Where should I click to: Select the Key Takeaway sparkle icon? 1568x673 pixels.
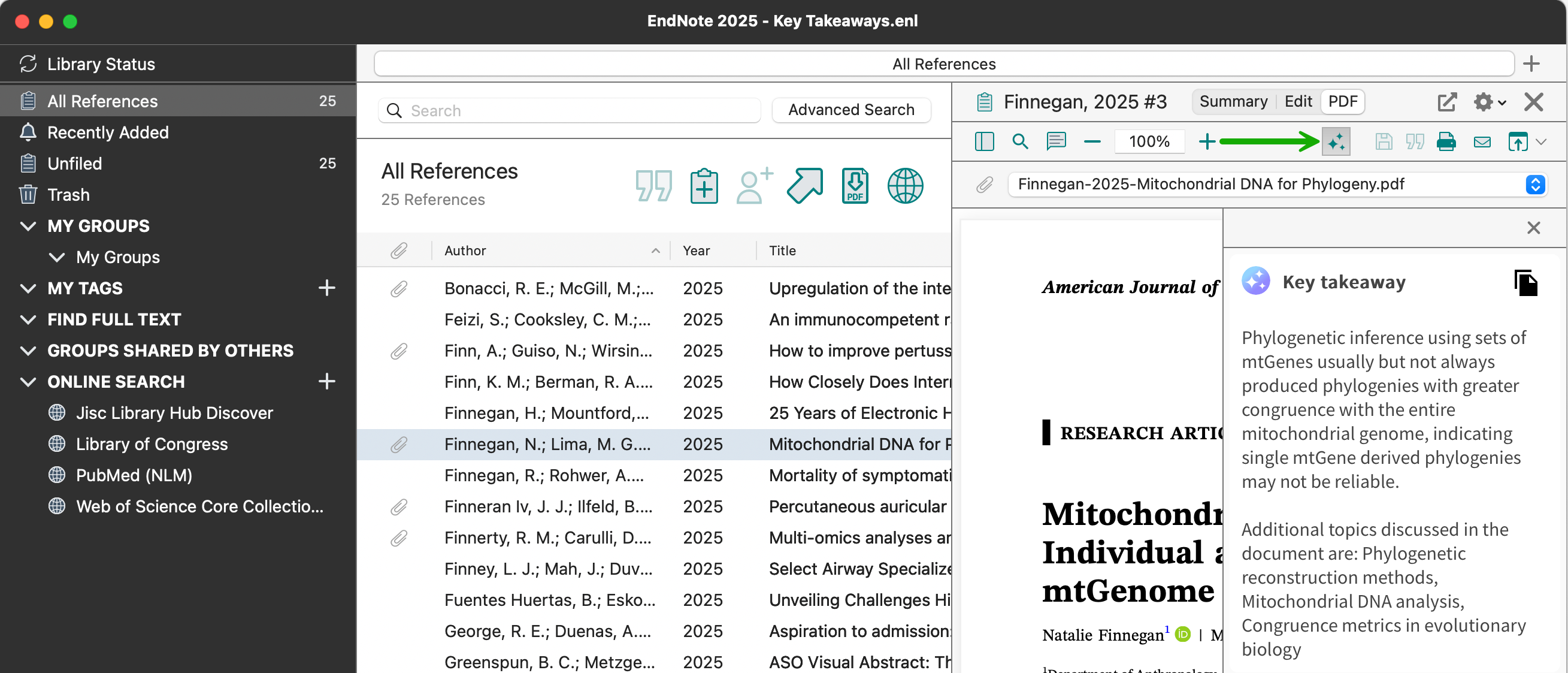tap(1336, 141)
